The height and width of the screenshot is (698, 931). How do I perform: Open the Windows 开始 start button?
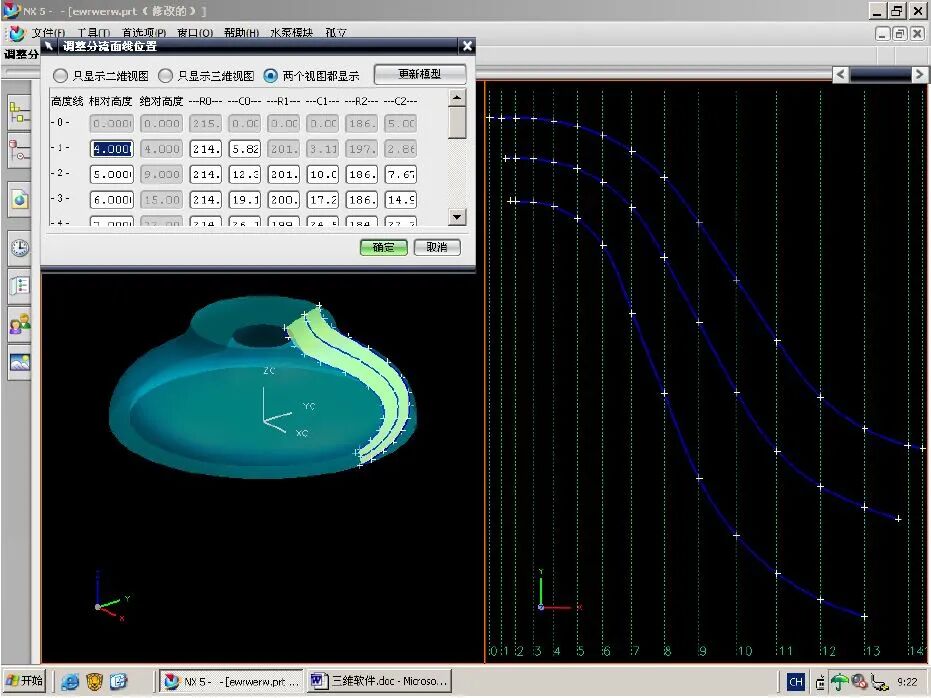(x=24, y=681)
